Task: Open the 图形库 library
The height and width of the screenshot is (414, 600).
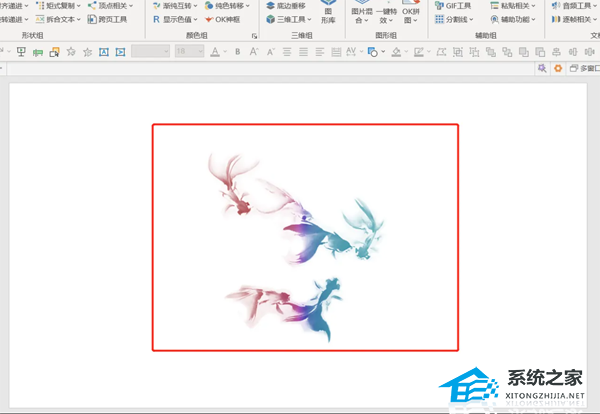Action: click(x=328, y=12)
